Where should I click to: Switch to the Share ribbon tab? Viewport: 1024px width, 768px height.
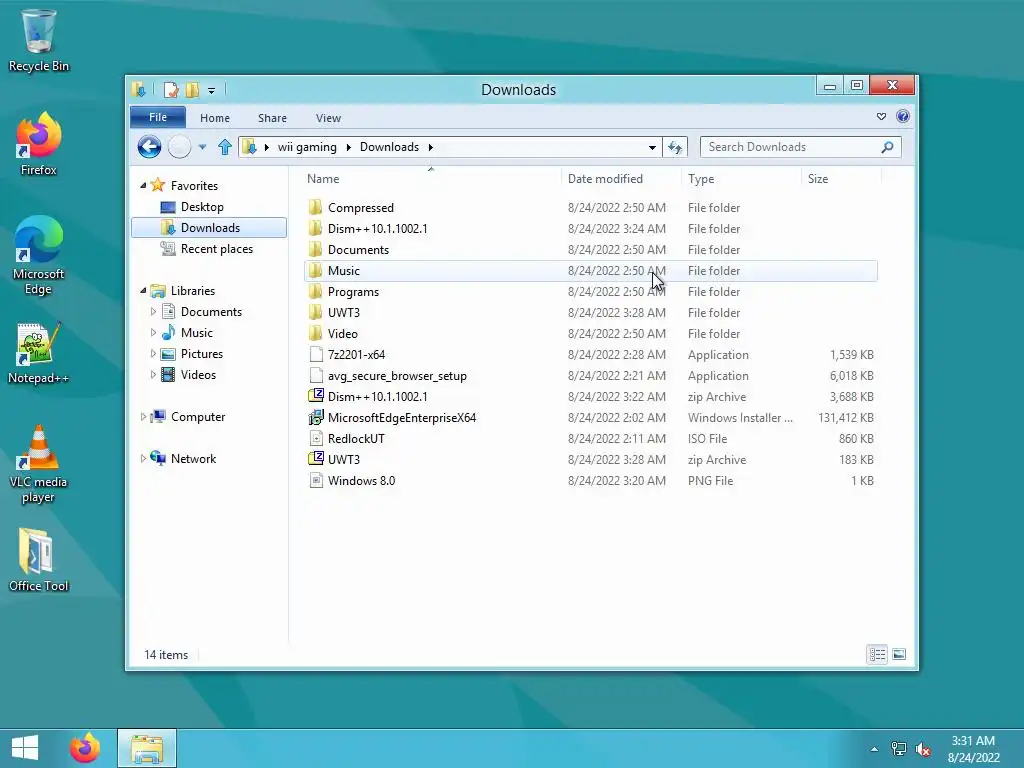(x=272, y=118)
